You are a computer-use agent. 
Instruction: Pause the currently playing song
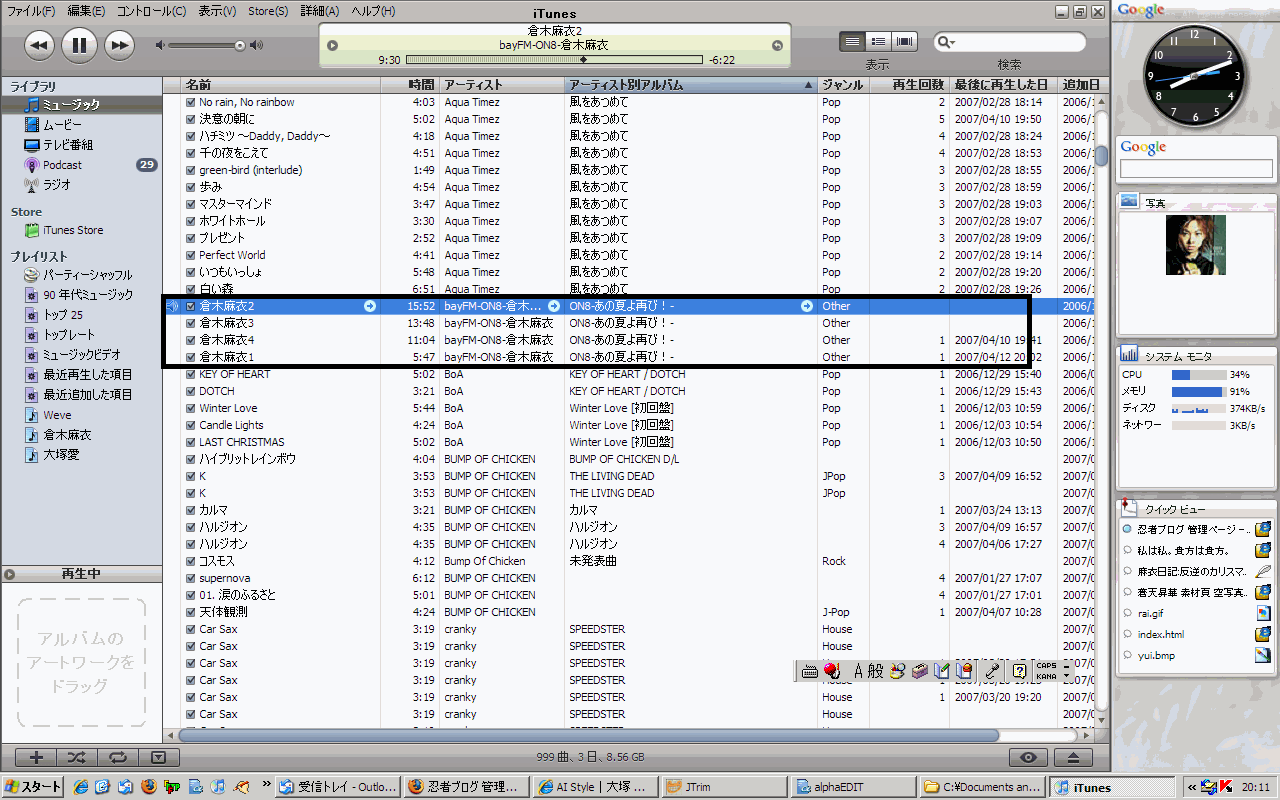79,45
